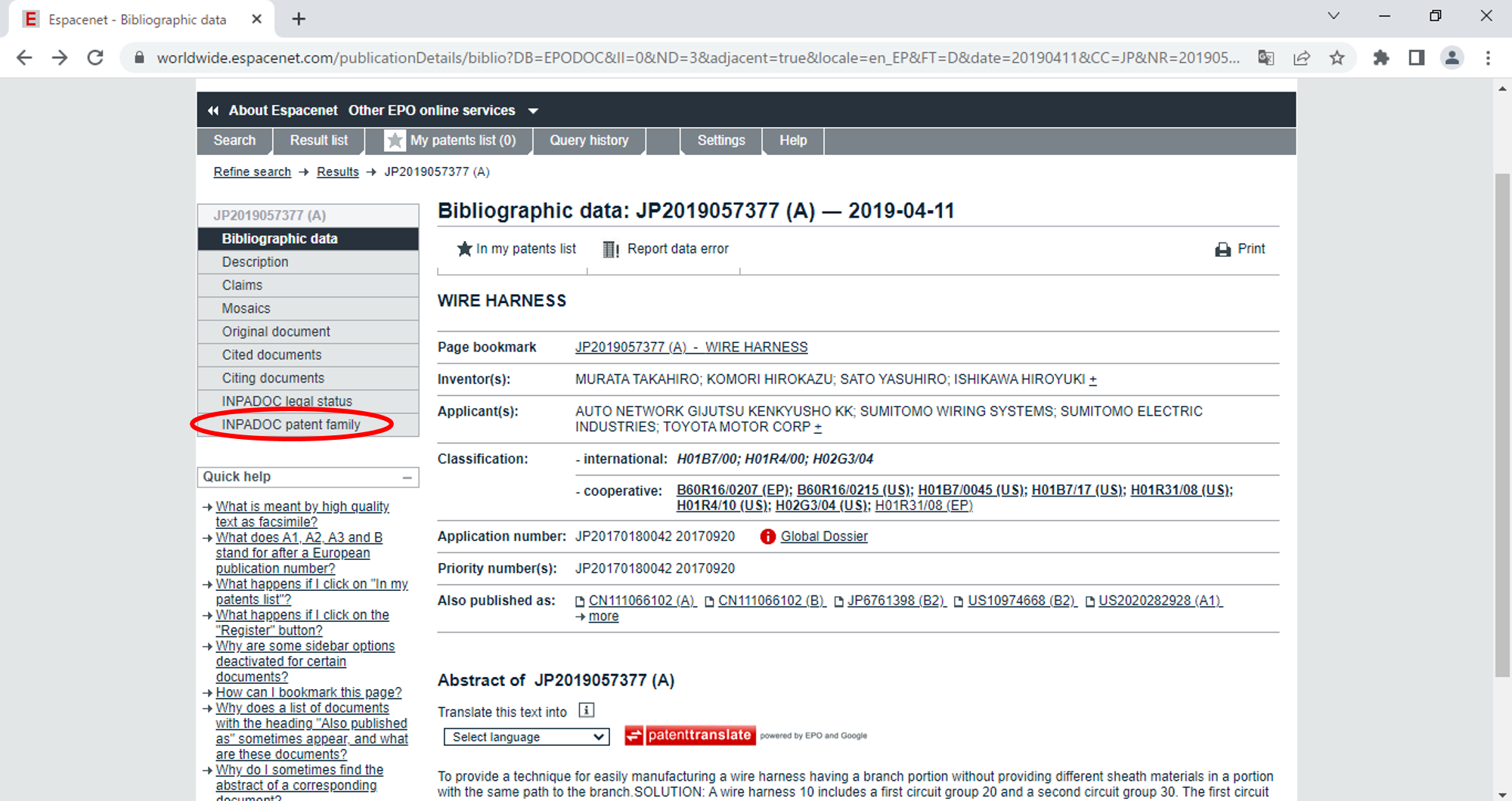Reload the Espacenet page
1512x801 pixels.
click(x=95, y=57)
